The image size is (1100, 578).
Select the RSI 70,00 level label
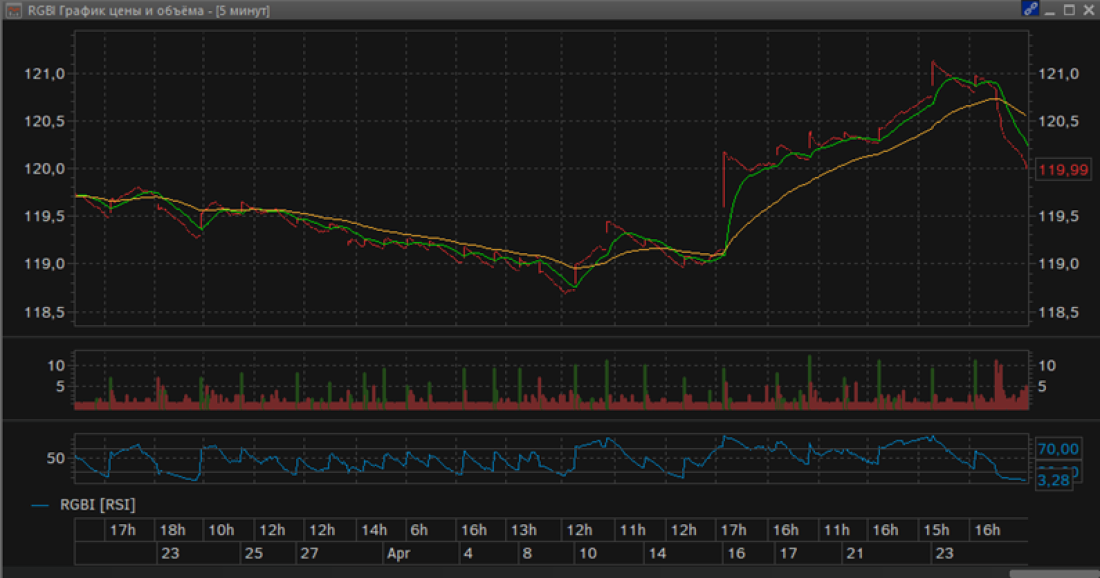[x=1058, y=449]
